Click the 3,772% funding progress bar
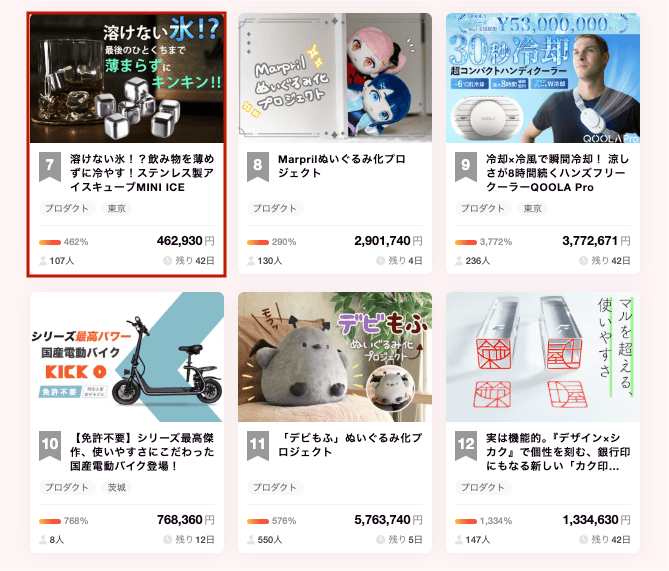The height and width of the screenshot is (571, 669). [465, 242]
